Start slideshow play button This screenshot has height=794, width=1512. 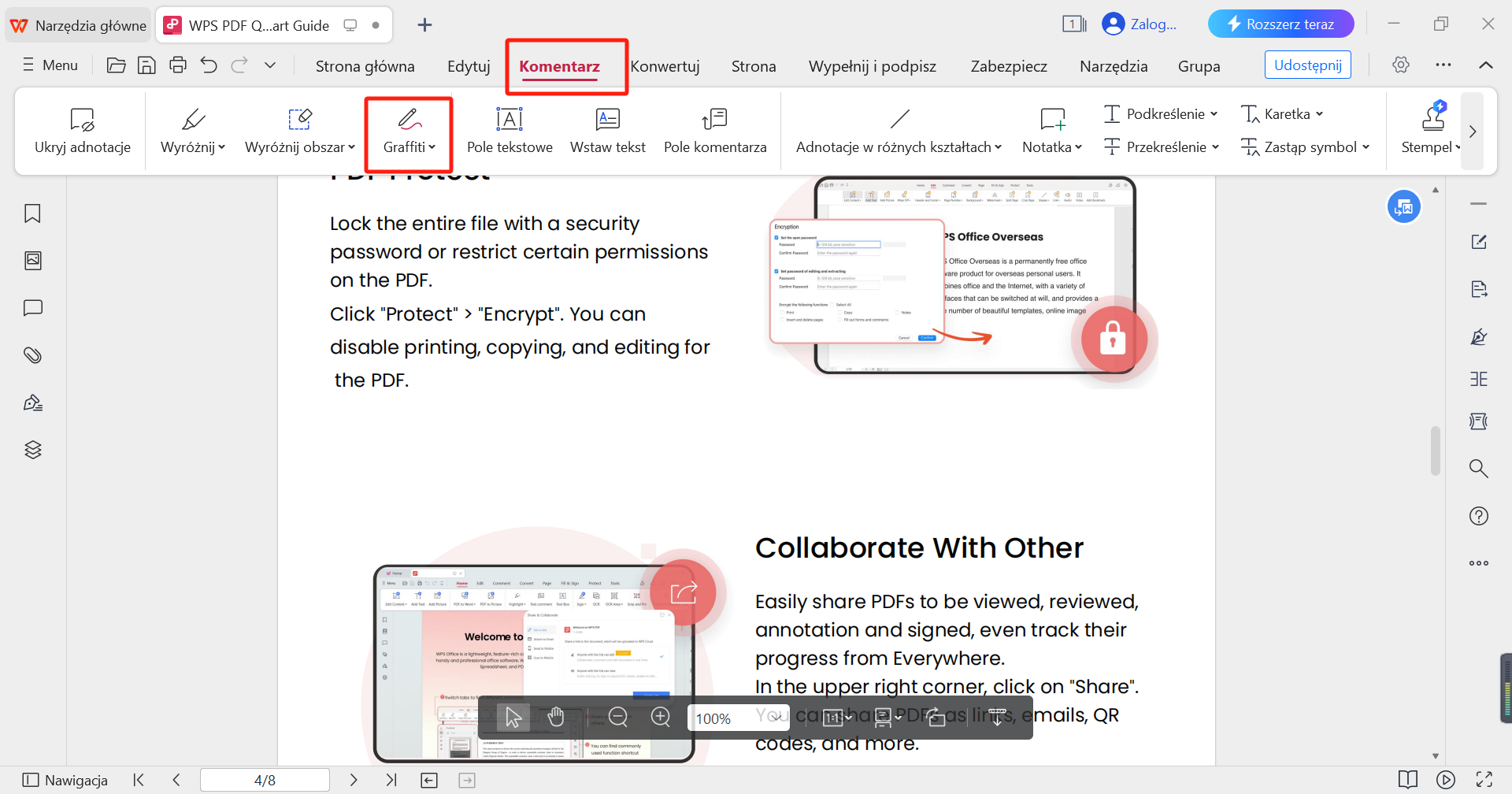[x=1446, y=780]
